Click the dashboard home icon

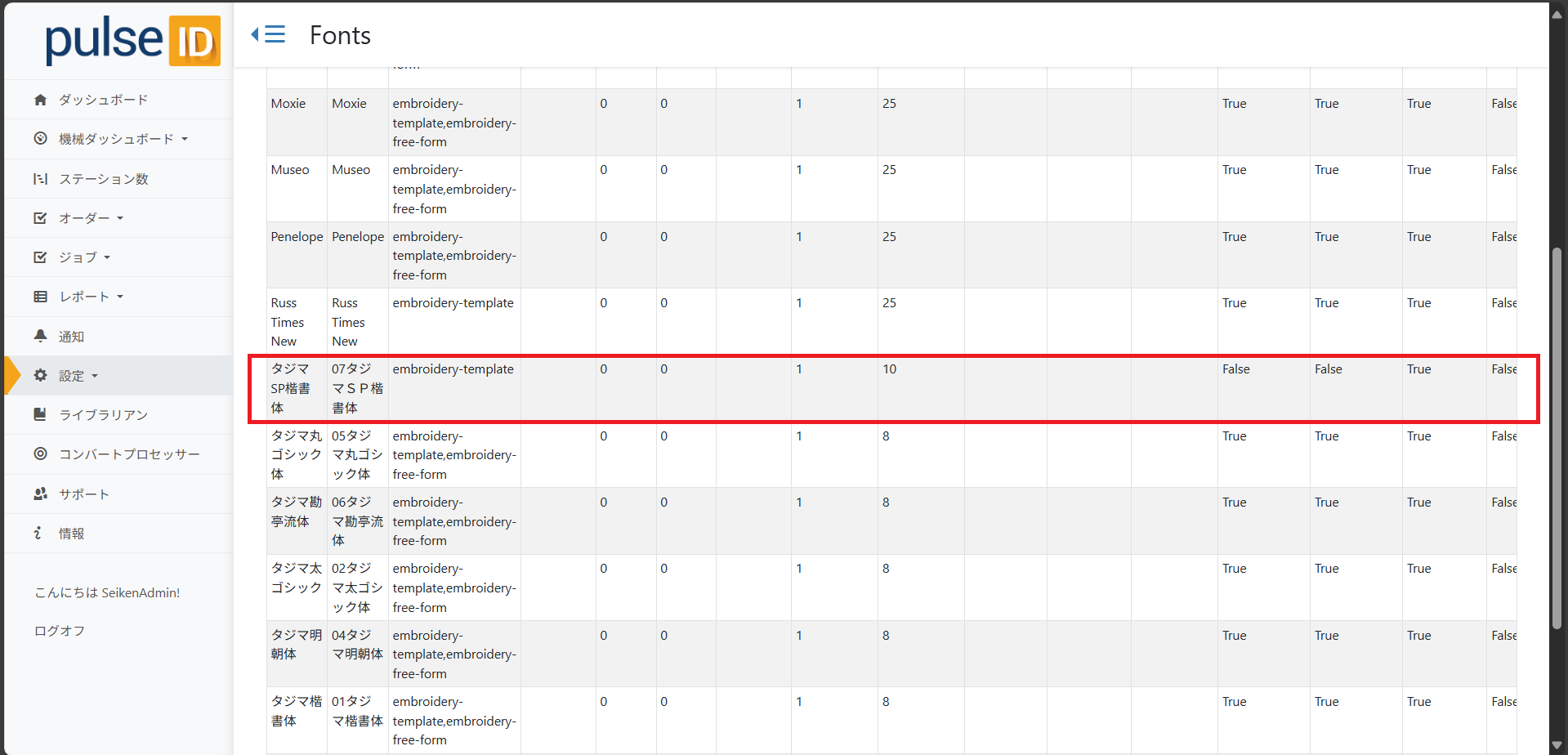(x=40, y=100)
